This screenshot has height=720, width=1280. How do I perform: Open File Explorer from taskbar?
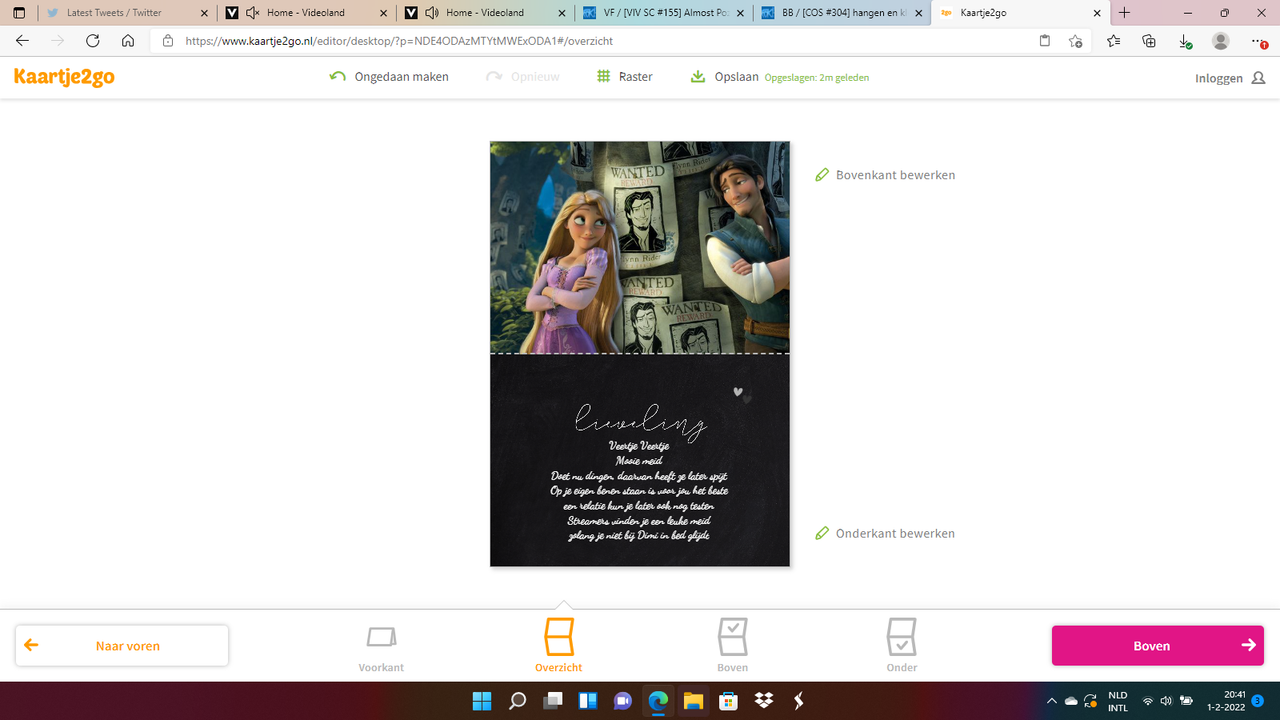point(692,701)
